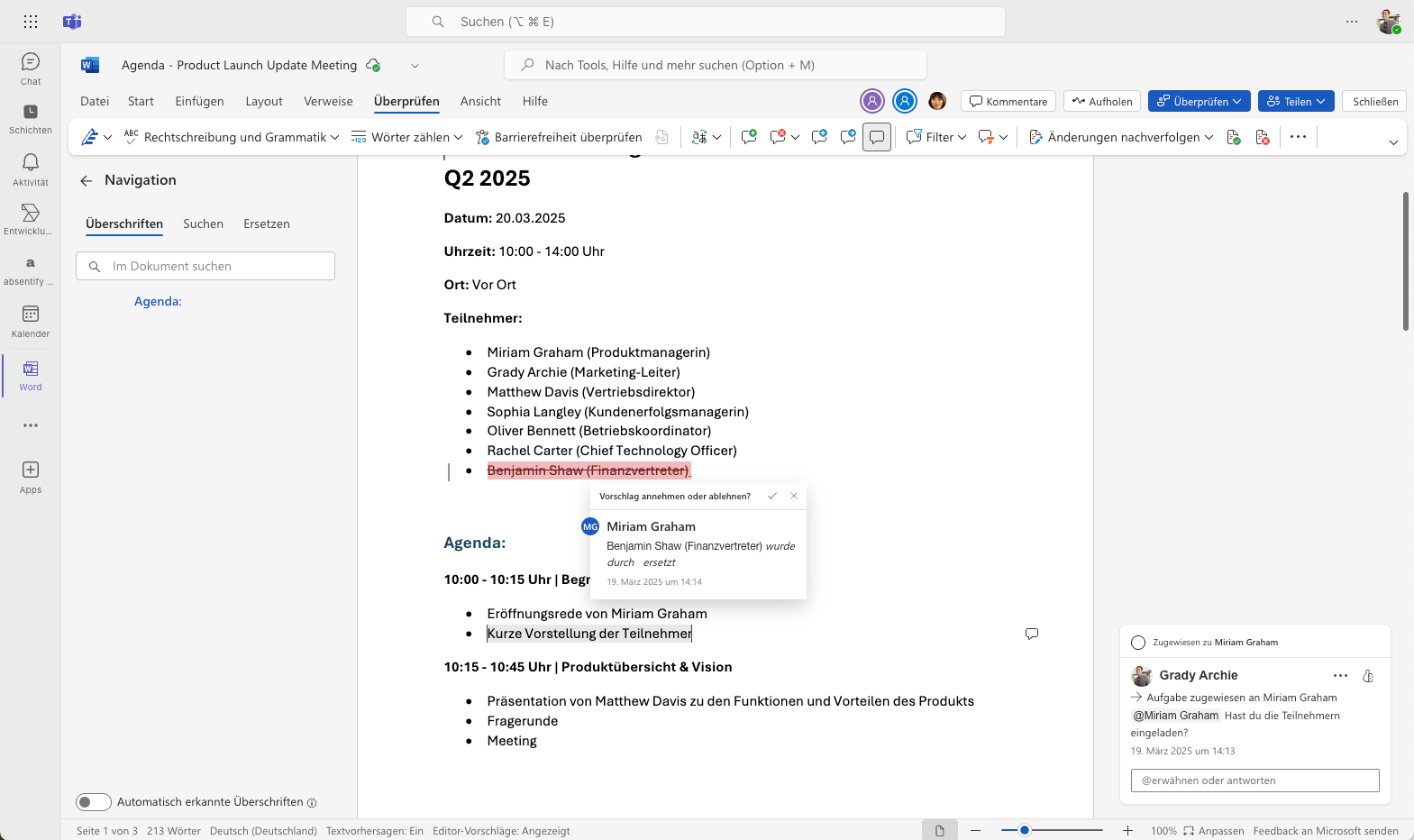Click the Editor pen icon in the ribbon
The height and width of the screenshot is (840, 1414).
point(89,137)
